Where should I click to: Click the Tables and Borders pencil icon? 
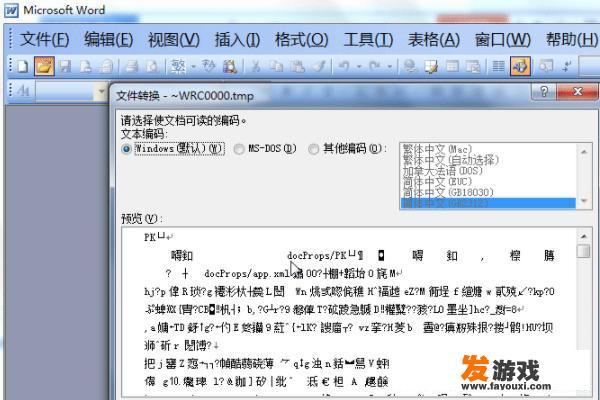click(x=432, y=67)
